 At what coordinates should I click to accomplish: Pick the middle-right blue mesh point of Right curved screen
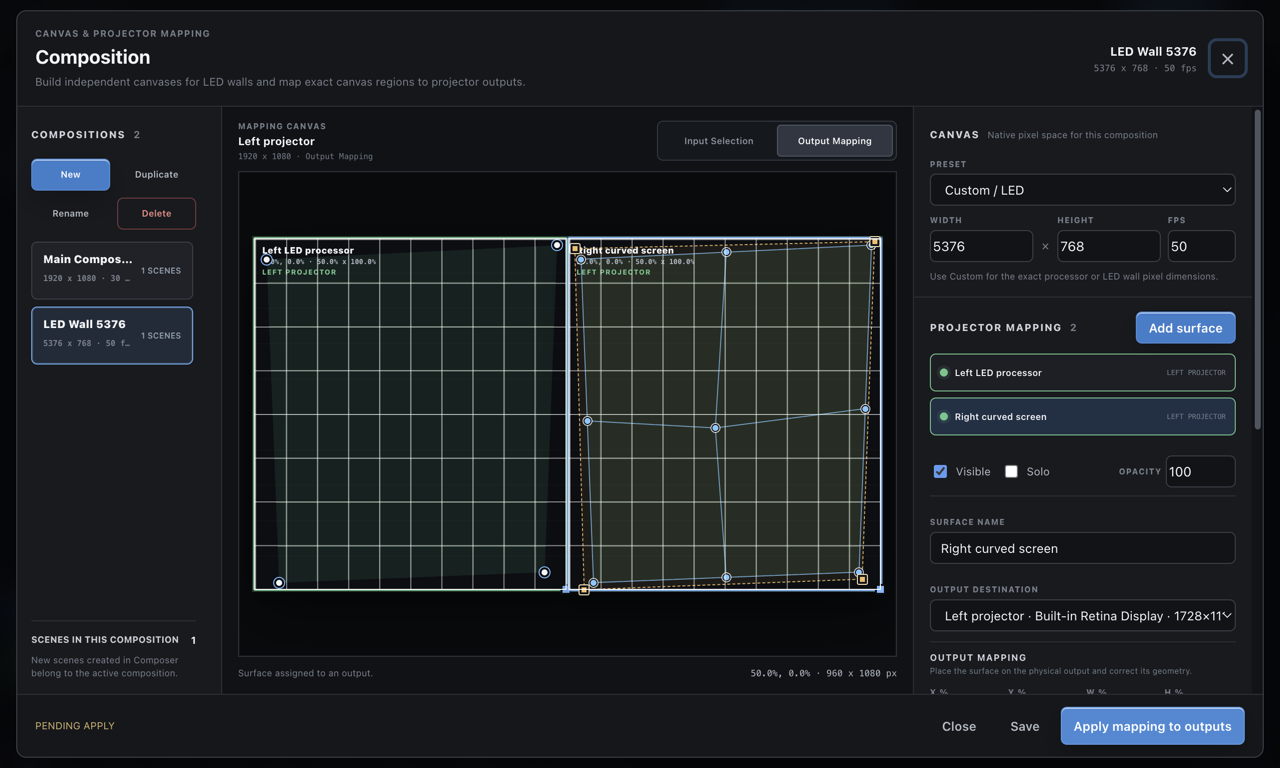(x=865, y=409)
